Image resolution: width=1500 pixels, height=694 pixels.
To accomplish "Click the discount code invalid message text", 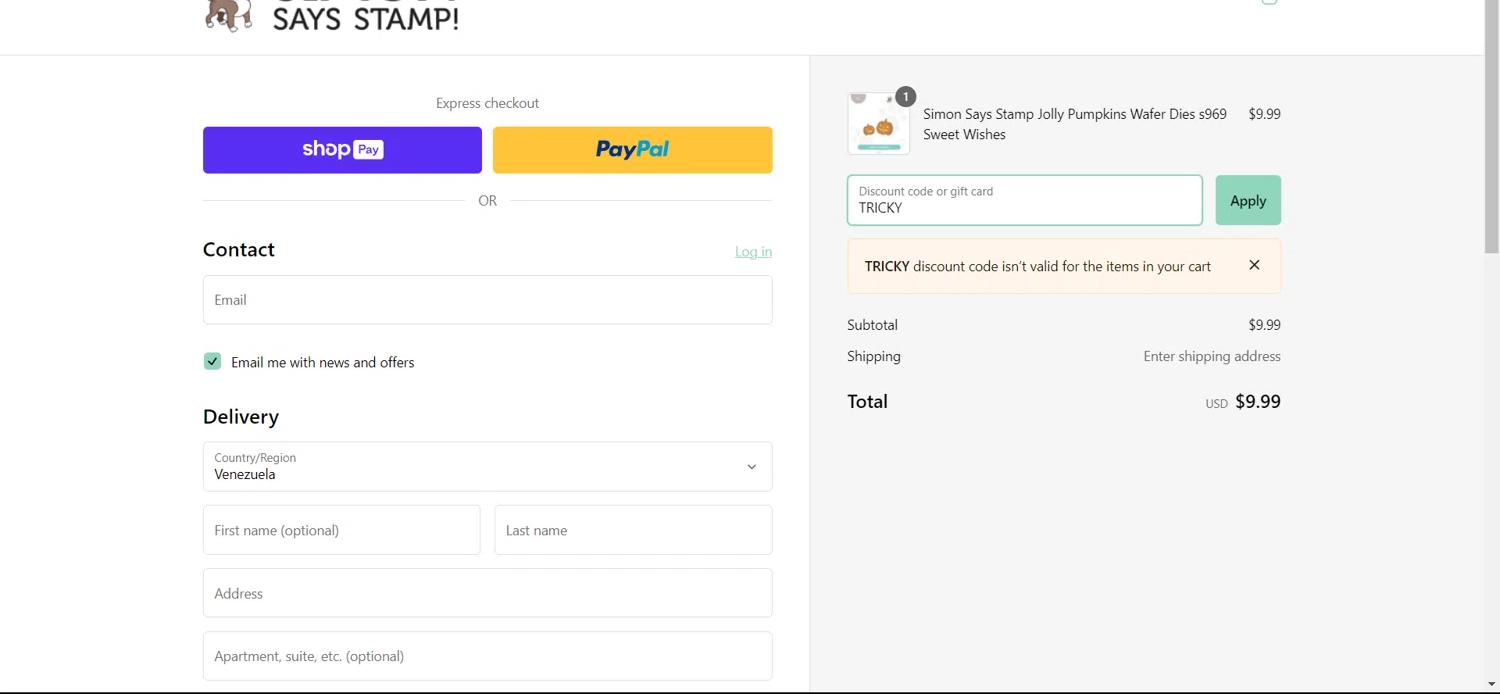I will point(1038,266).
